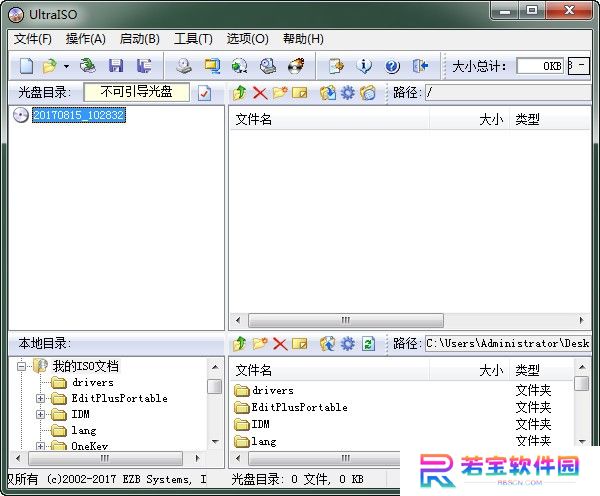This screenshot has width=600, height=496.
Task: Open the 文件(F) menu
Action: tap(33, 39)
